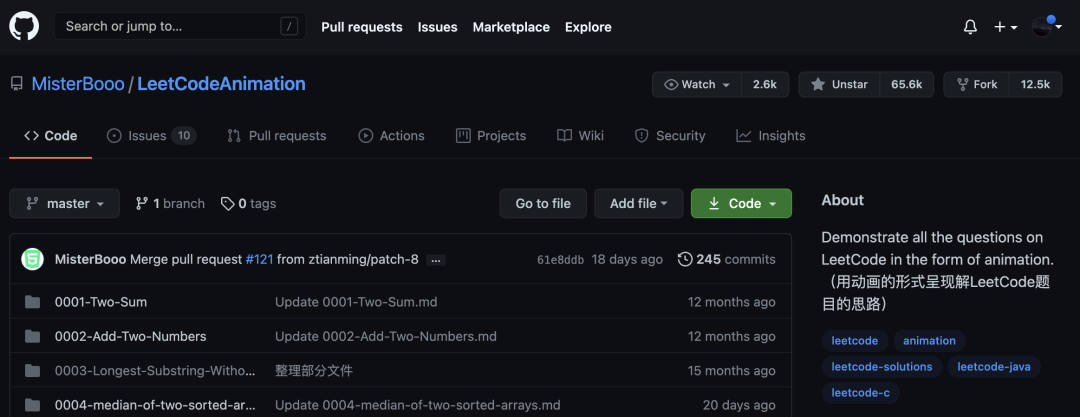The width and height of the screenshot is (1080, 417).
Task: Open the Update 0001-Two-Sum.md commit message
Action: tap(356, 302)
